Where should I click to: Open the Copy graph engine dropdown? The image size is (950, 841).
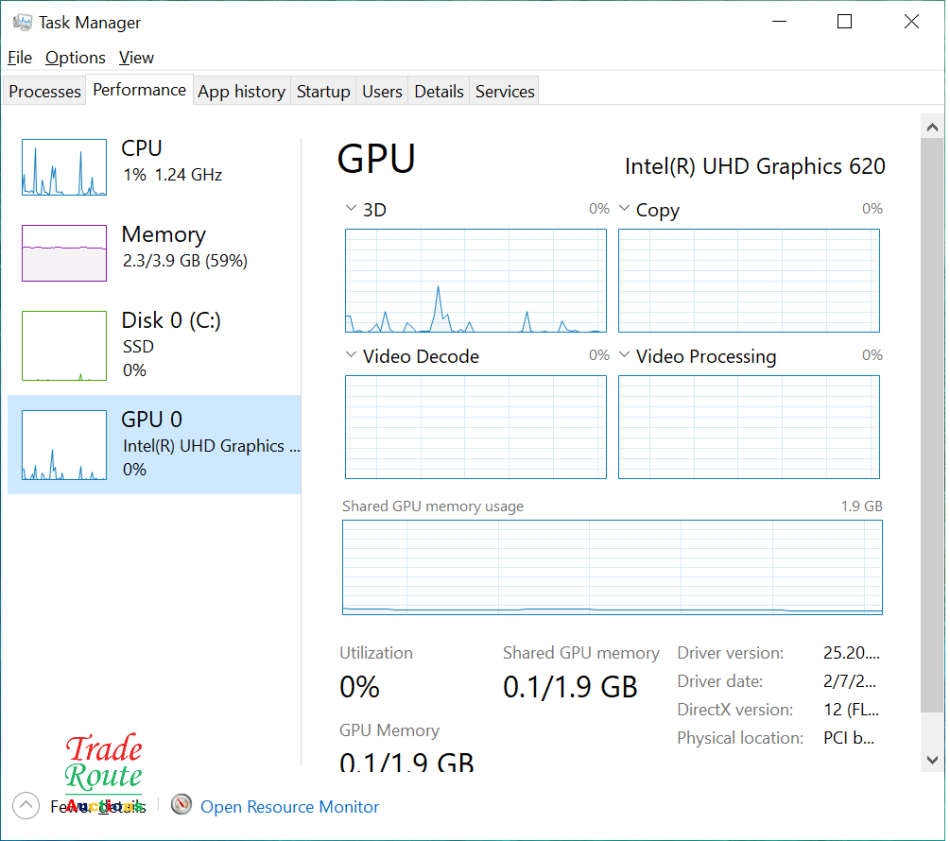click(x=624, y=209)
